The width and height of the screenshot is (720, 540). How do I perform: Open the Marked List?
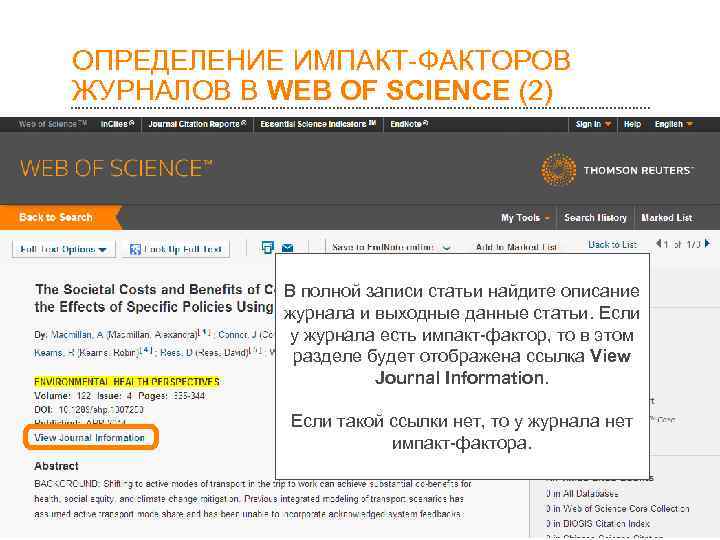tap(667, 218)
